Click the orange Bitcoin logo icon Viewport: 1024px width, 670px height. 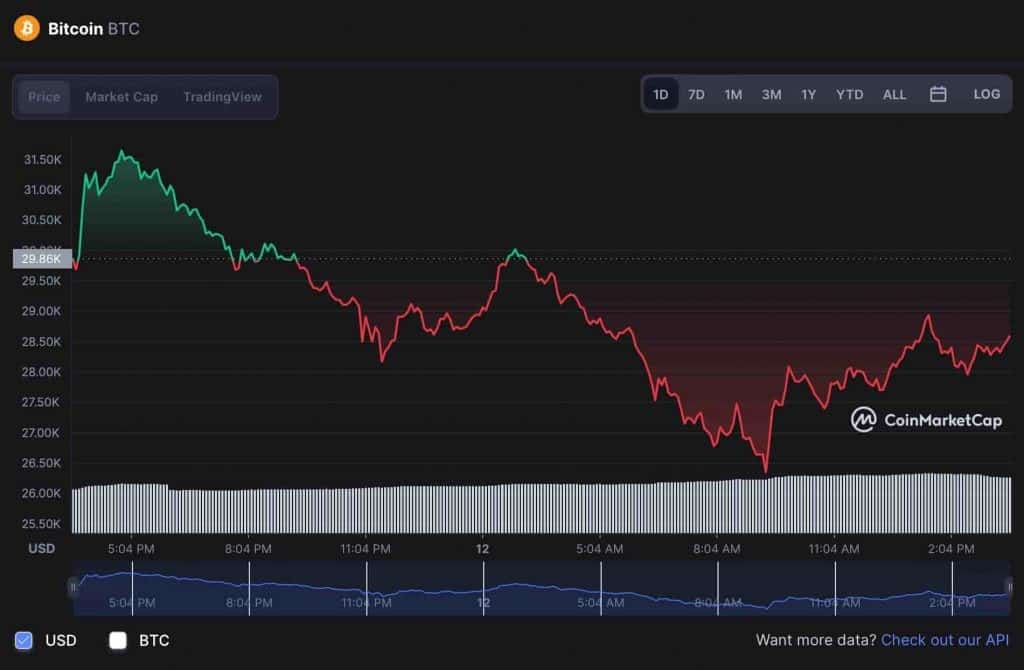pyautogui.click(x=27, y=28)
